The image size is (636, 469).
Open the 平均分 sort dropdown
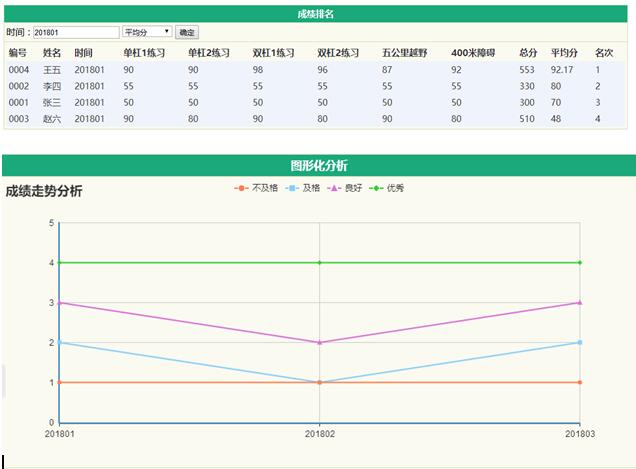pos(147,32)
